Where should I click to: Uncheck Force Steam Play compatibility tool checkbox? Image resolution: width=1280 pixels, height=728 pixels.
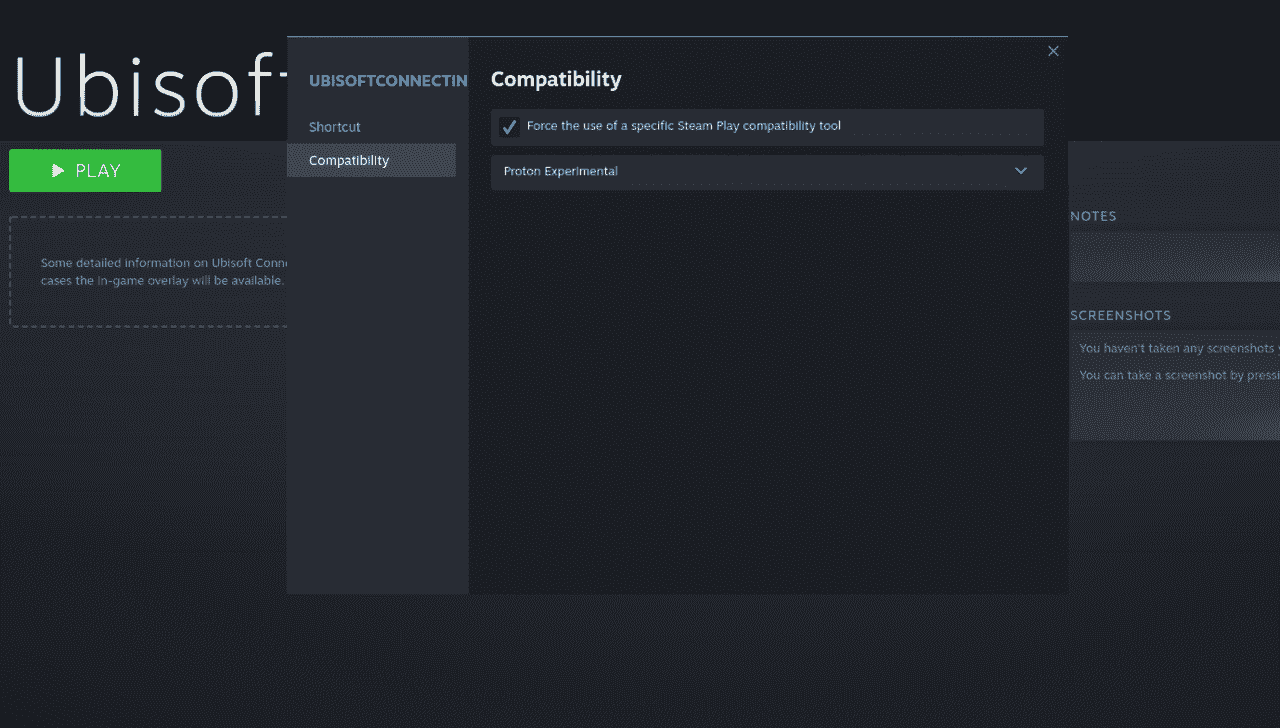(509, 127)
